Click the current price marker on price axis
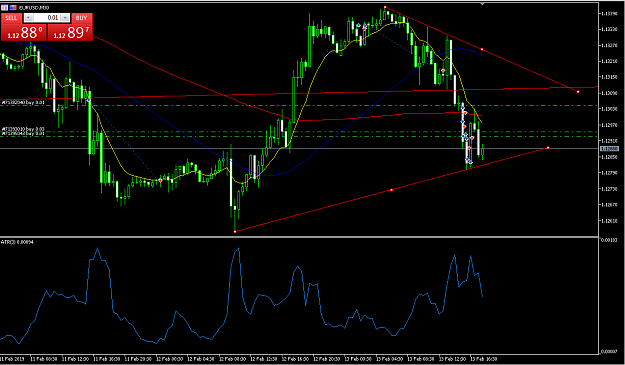625x365 pixels. pos(609,149)
